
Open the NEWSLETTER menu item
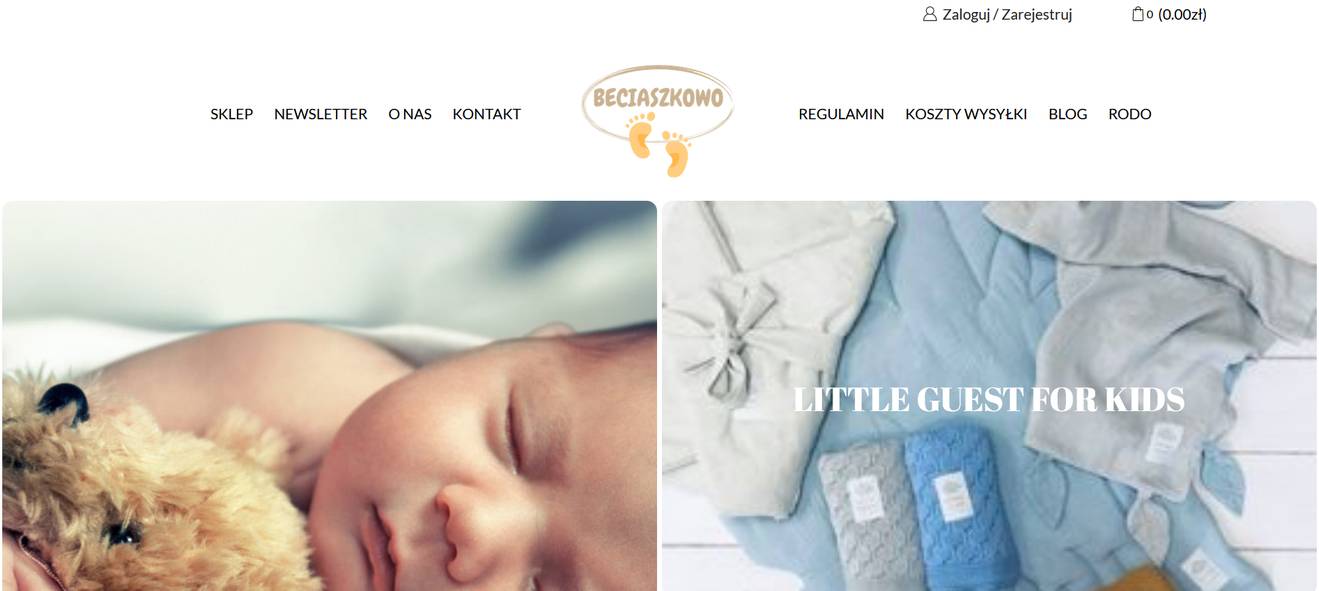[320, 114]
